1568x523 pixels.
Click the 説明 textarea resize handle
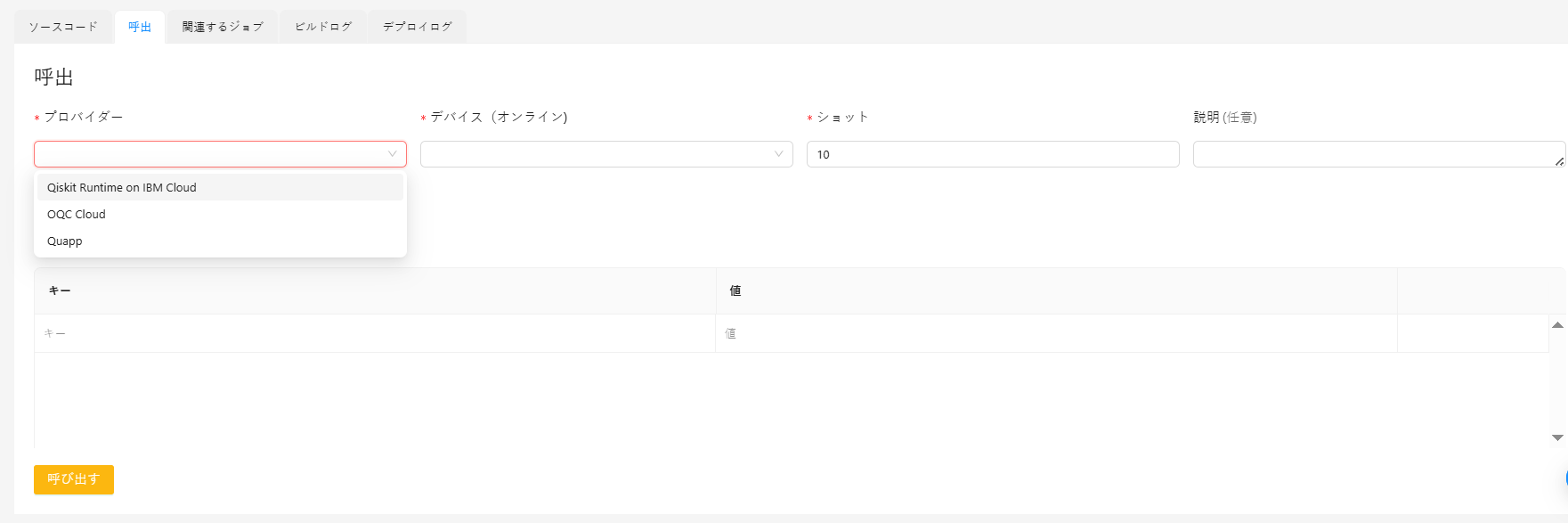tap(1559, 161)
